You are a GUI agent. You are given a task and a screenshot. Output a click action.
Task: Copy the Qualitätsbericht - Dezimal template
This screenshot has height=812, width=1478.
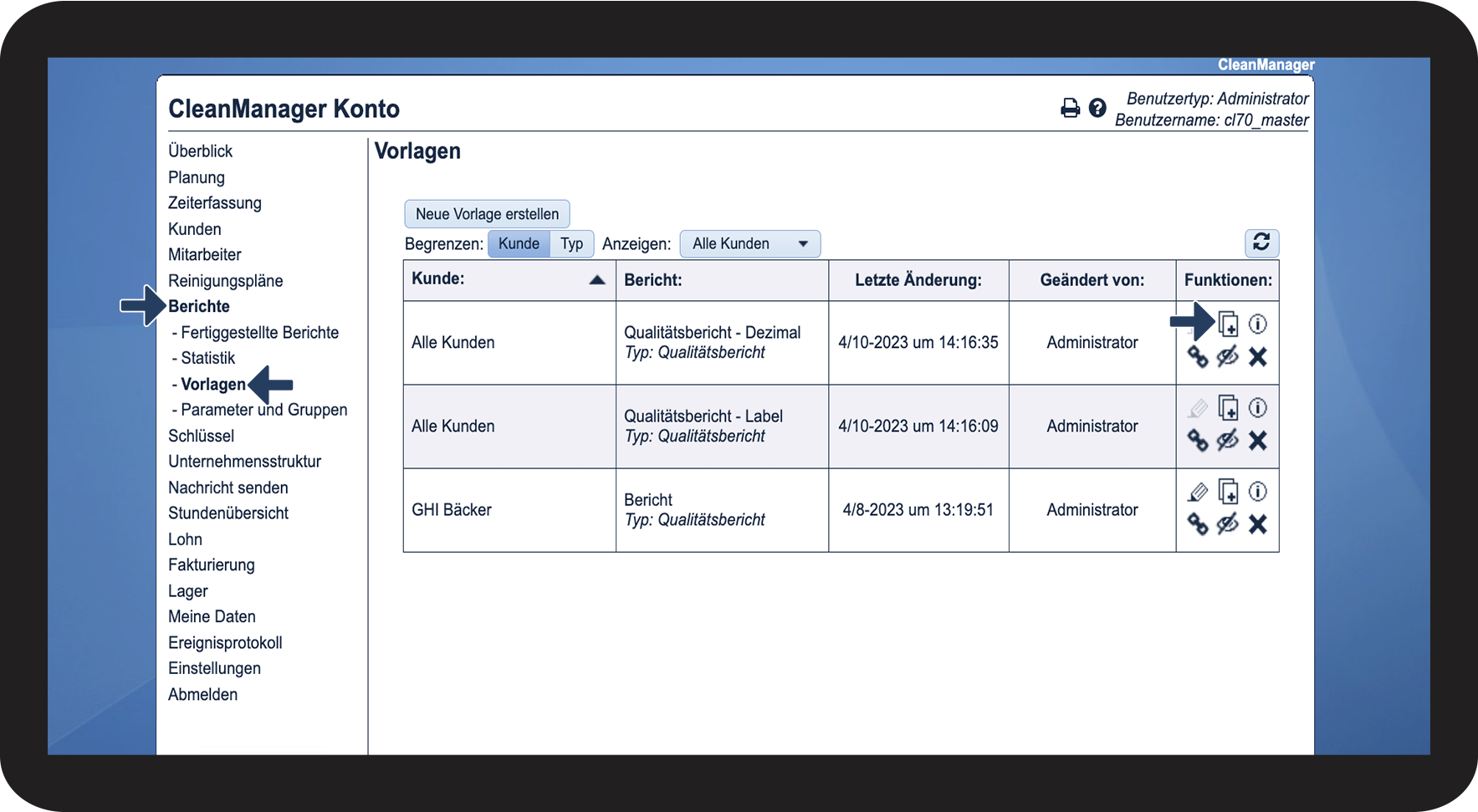[1228, 324]
